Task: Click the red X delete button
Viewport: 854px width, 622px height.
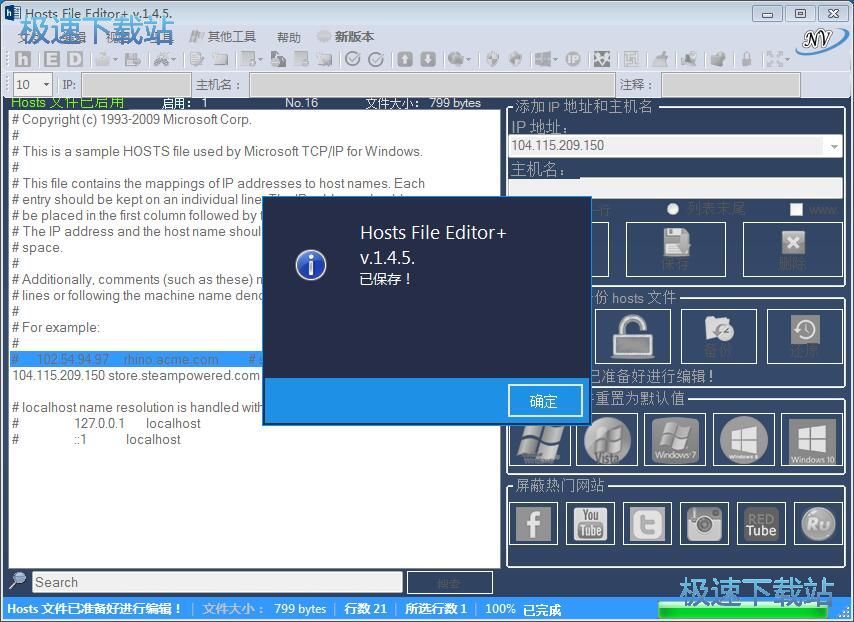Action: (x=792, y=249)
